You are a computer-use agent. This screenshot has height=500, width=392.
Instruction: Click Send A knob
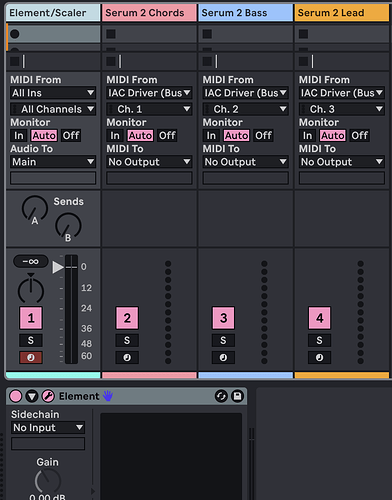click(x=35, y=209)
